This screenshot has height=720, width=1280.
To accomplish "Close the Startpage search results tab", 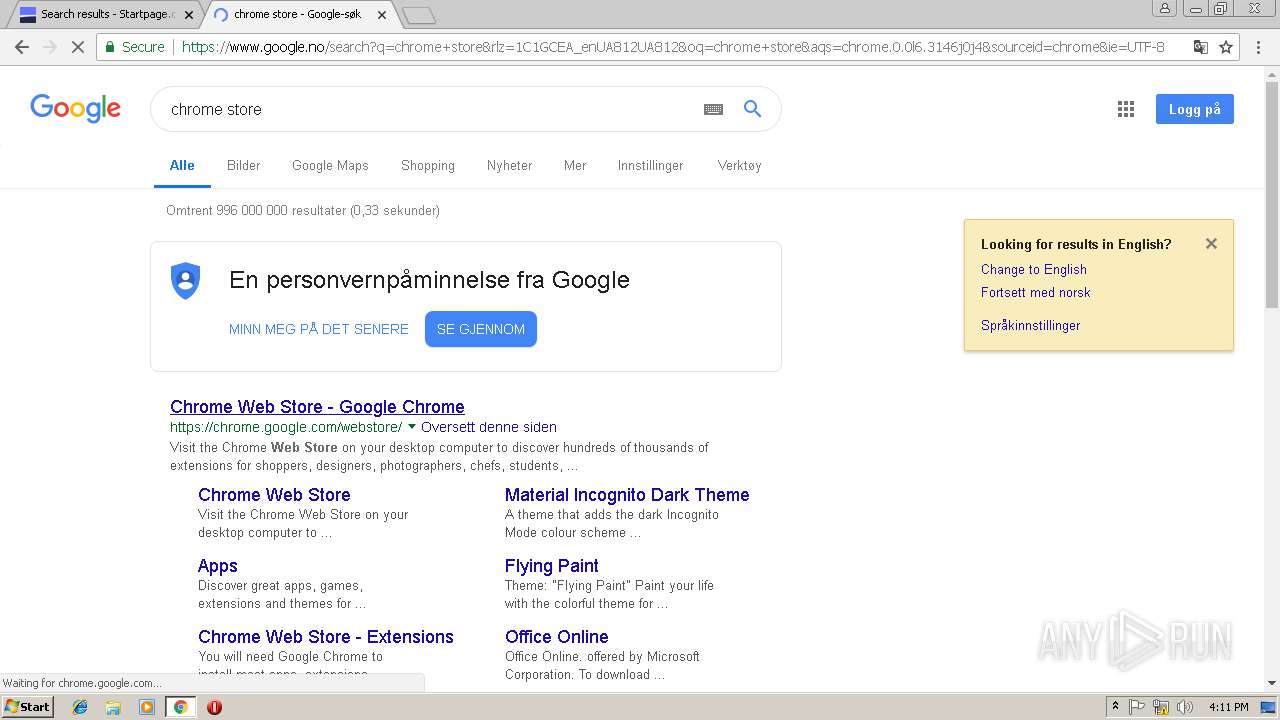I will pos(189,15).
